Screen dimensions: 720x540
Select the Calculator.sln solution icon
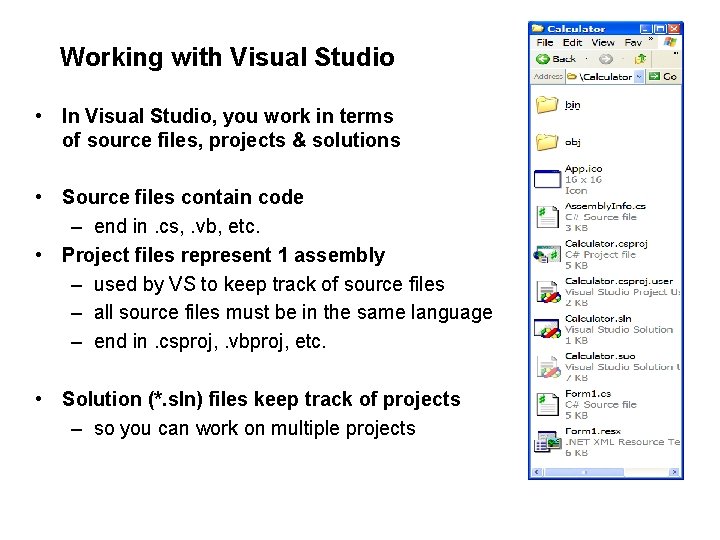(547, 329)
